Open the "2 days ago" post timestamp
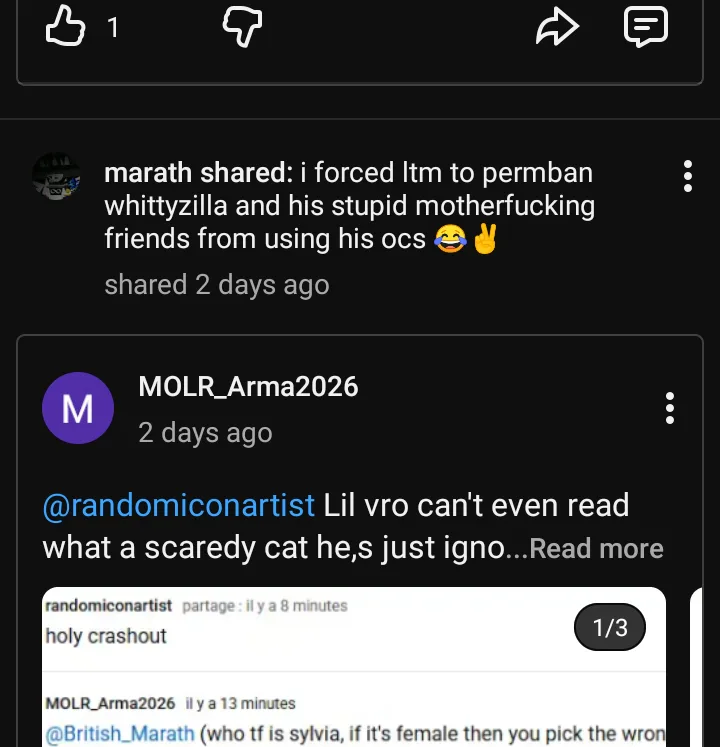The width and height of the screenshot is (720, 747). [x=205, y=433]
